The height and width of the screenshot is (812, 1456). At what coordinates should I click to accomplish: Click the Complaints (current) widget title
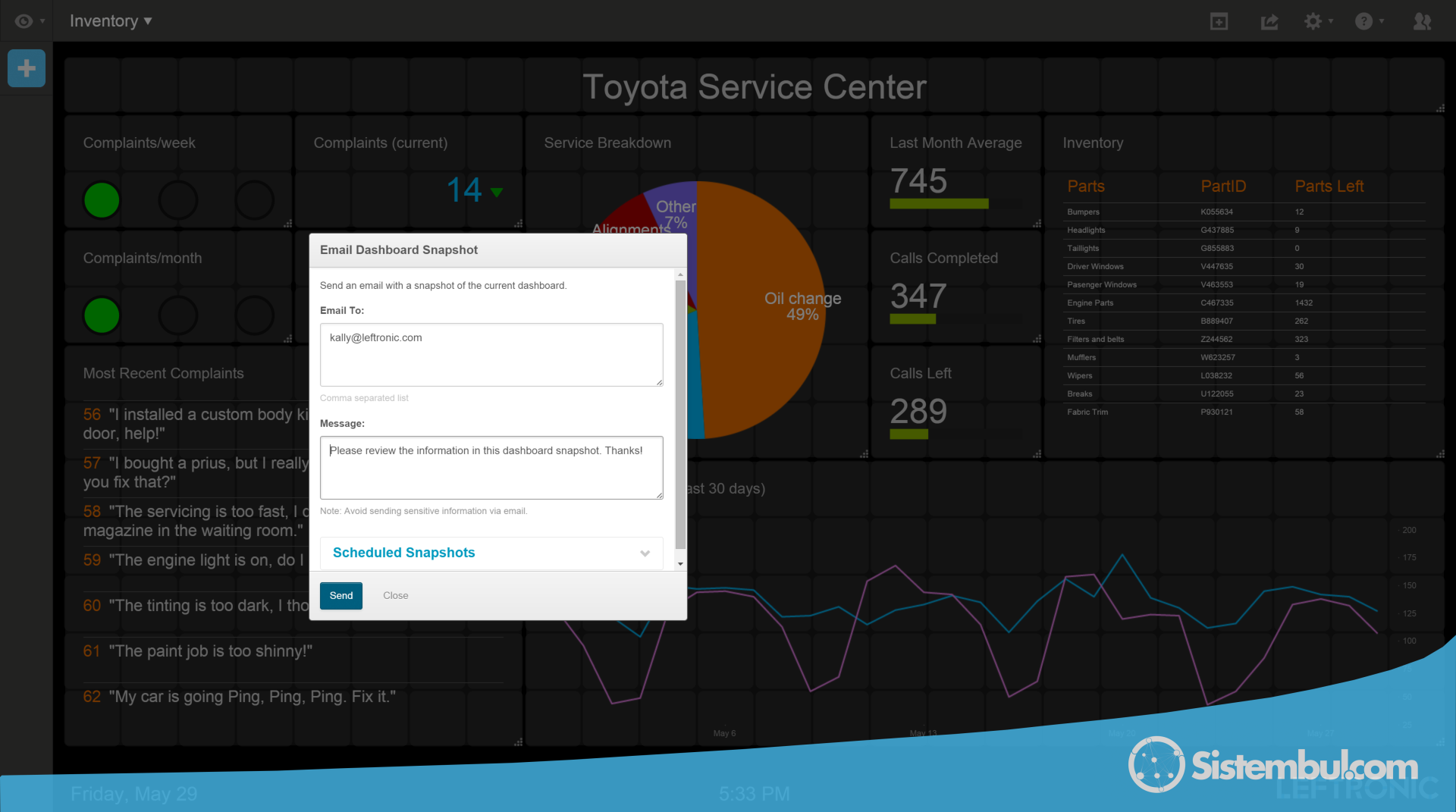pos(381,143)
